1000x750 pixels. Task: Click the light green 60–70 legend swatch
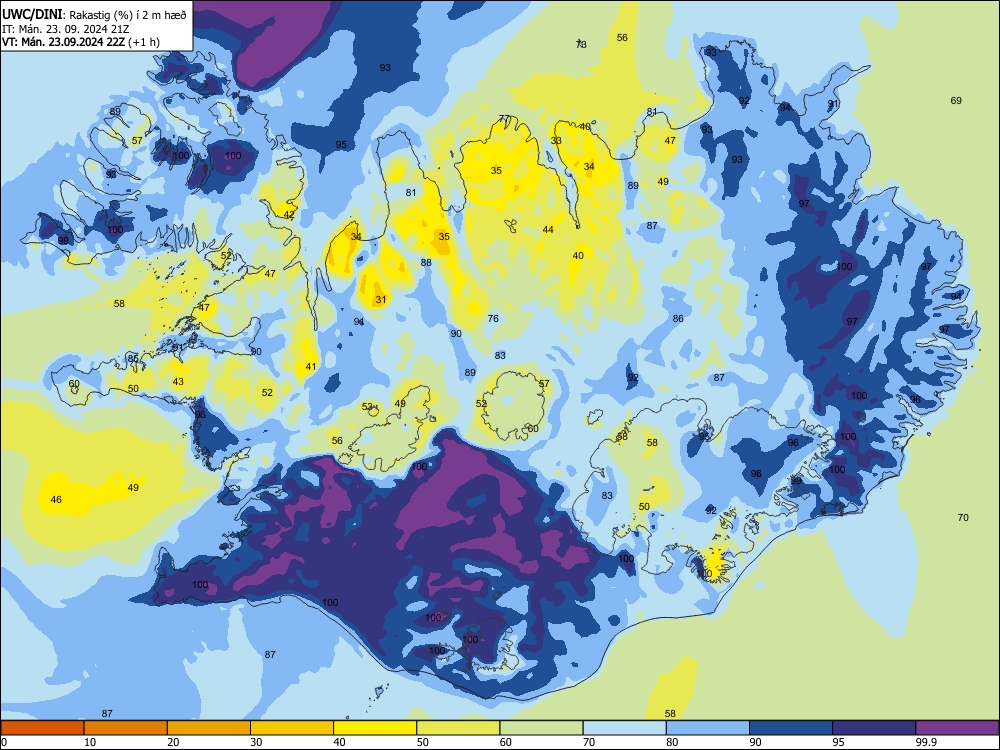[541, 728]
